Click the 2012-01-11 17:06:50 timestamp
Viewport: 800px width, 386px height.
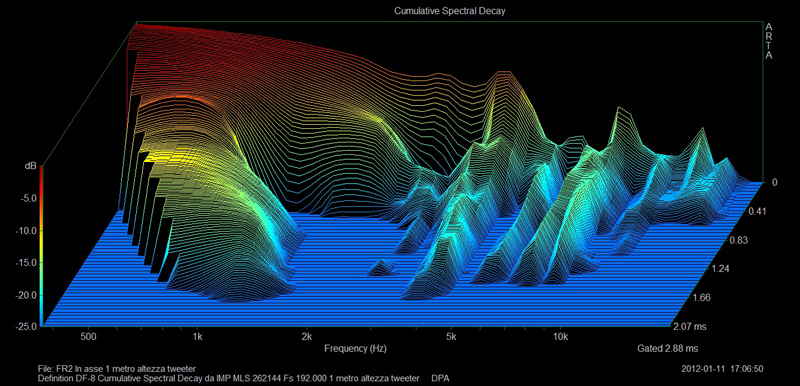coord(722,369)
